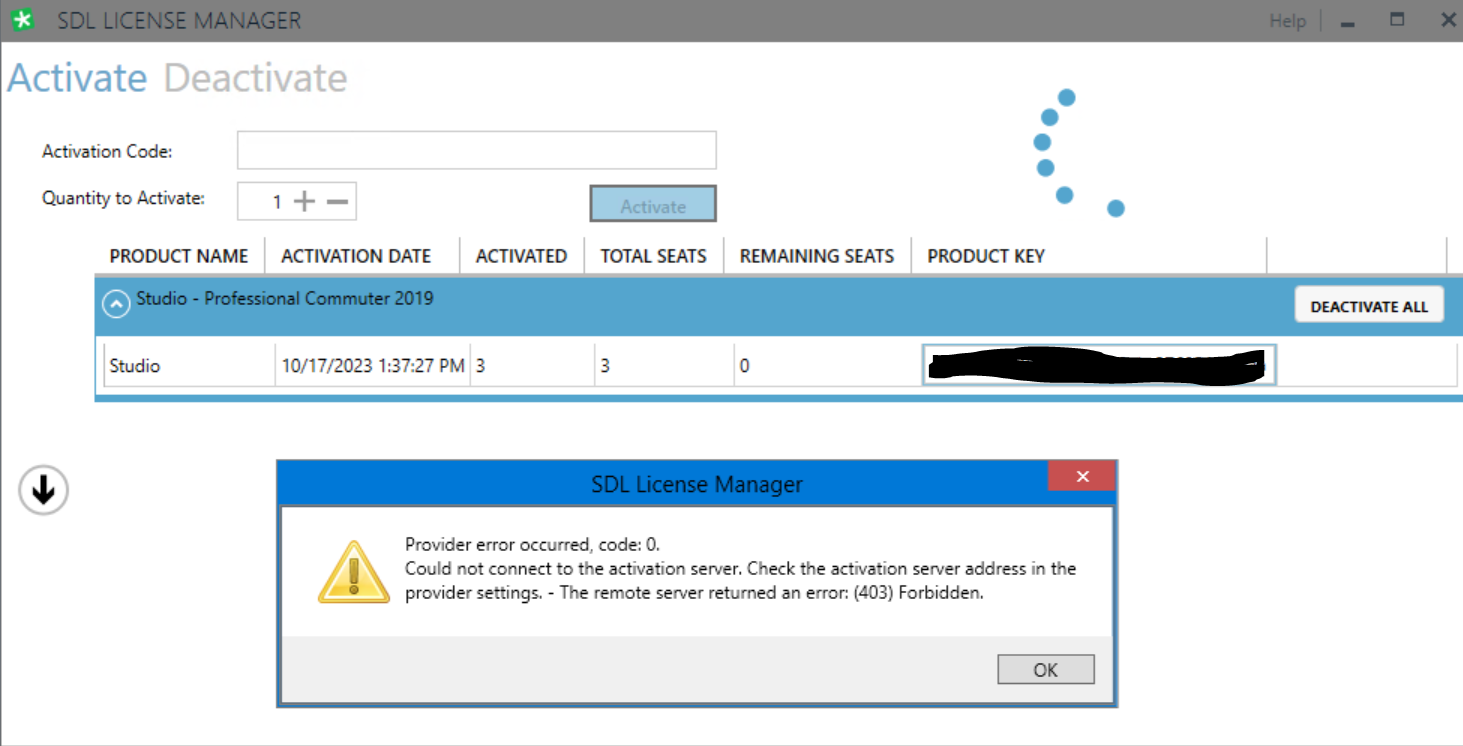Screen dimensions: 1463x746
Task: Click the 10/17/2023 1:37:27 PM date cell
Action: pos(373,365)
